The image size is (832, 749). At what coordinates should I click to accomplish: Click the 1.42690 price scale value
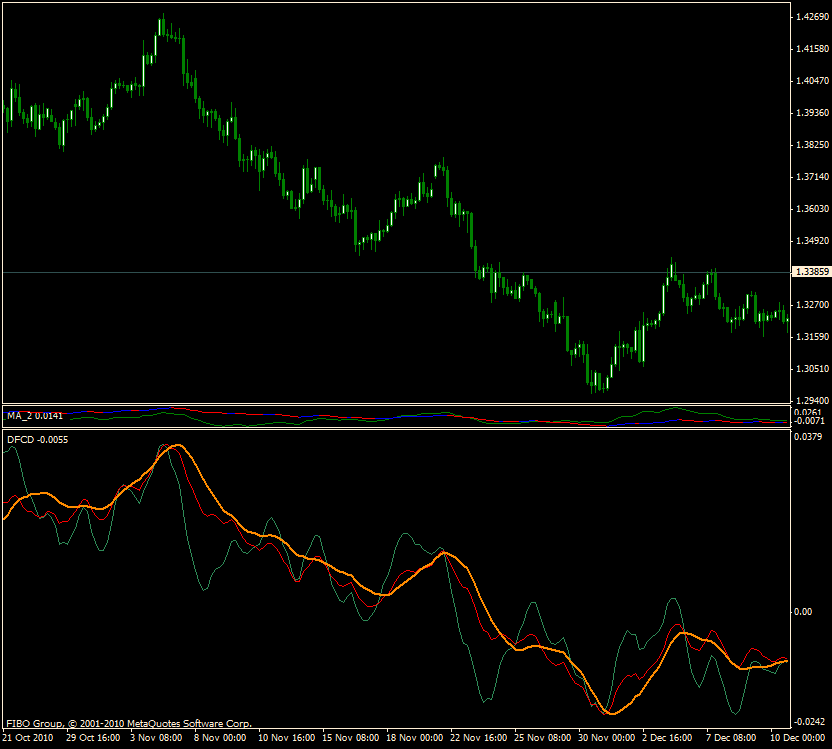[x=812, y=17]
